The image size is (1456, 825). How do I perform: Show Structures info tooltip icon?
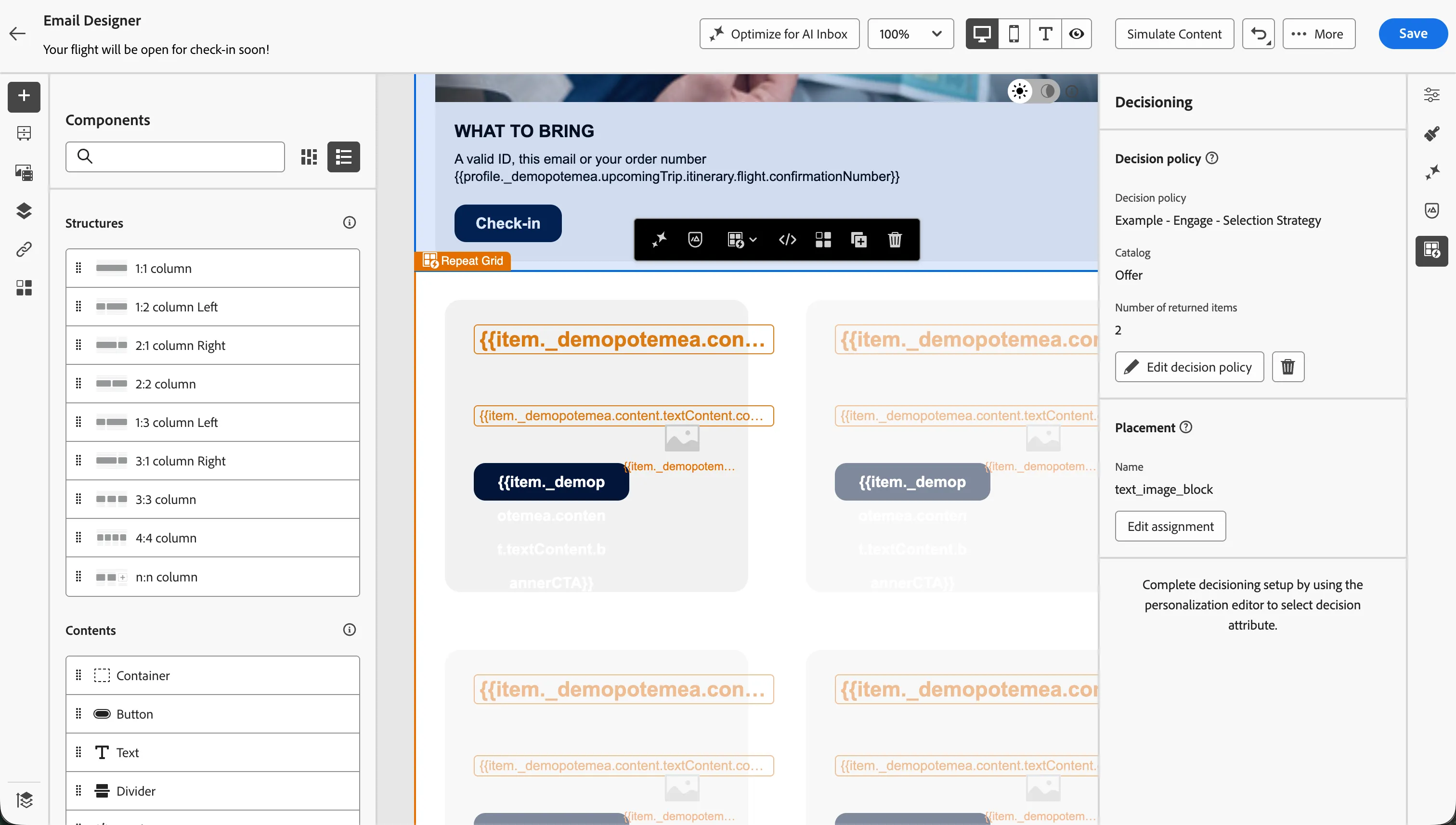(x=349, y=223)
